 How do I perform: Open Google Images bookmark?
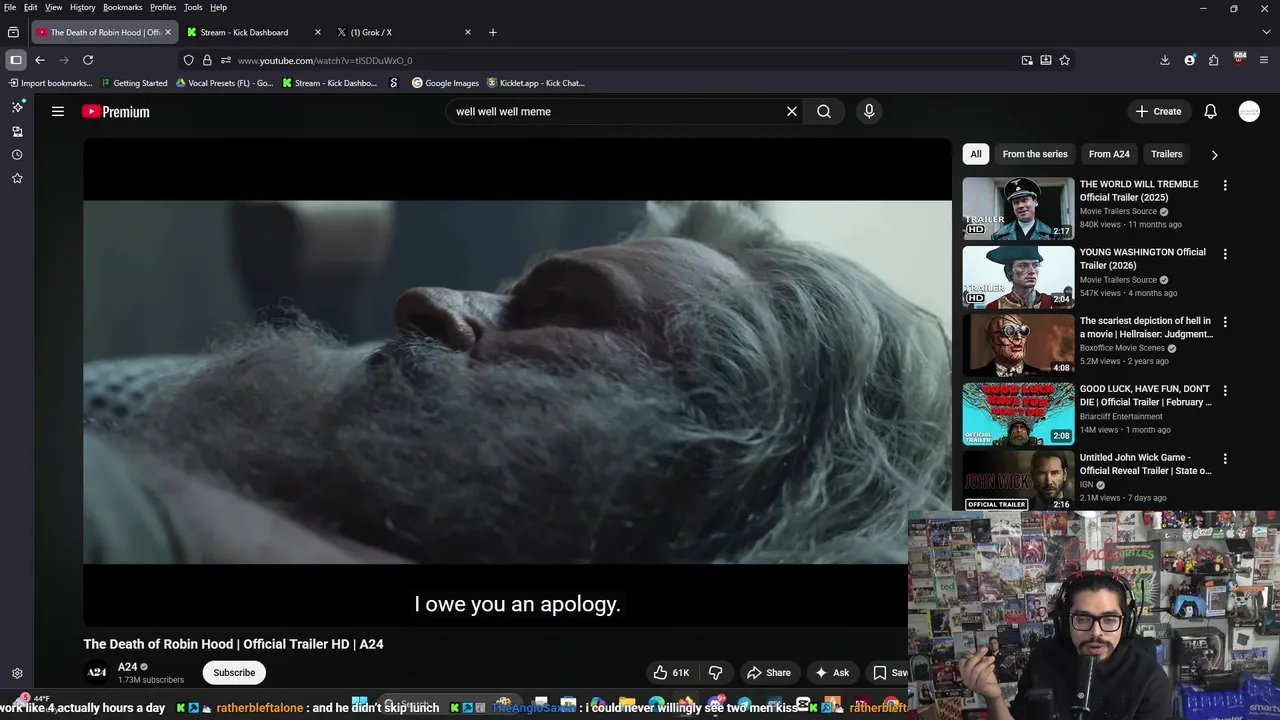[x=445, y=83]
